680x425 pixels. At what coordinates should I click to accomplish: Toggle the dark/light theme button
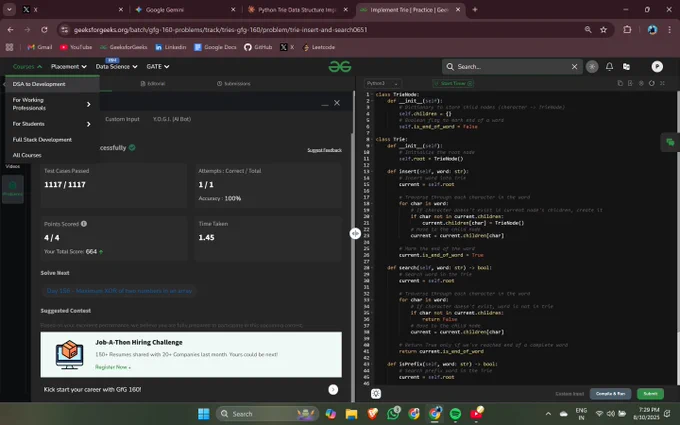point(592,66)
